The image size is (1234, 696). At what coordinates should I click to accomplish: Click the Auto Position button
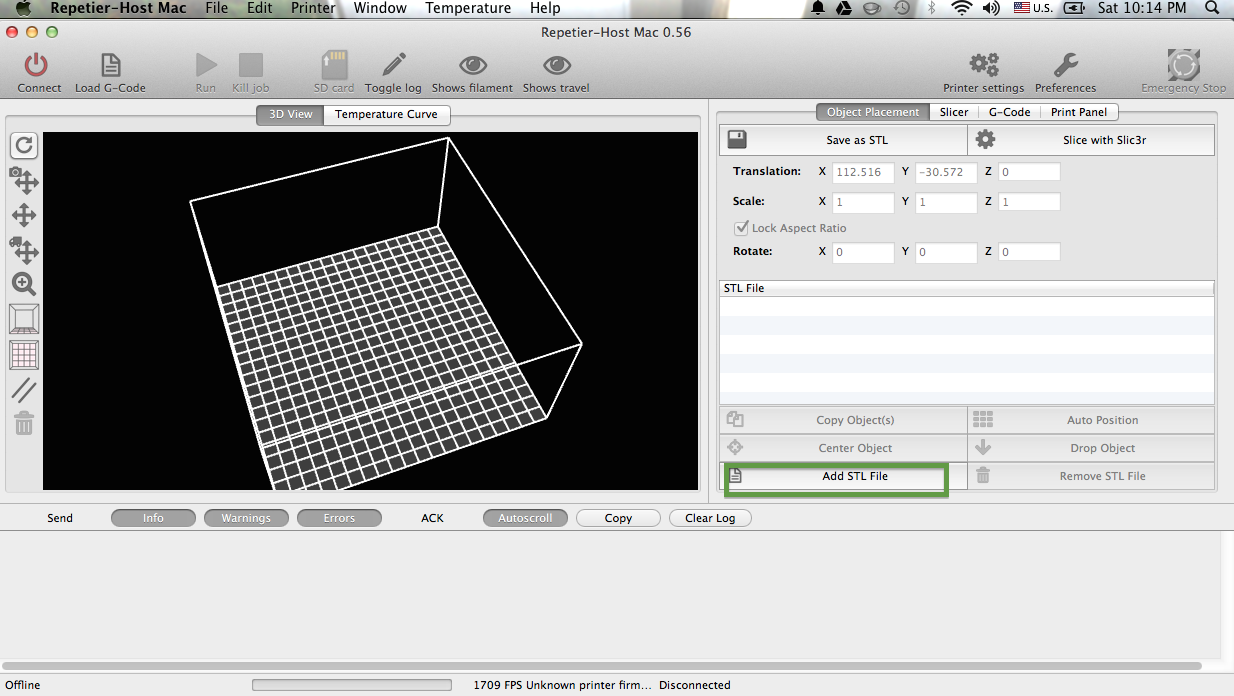point(1091,420)
